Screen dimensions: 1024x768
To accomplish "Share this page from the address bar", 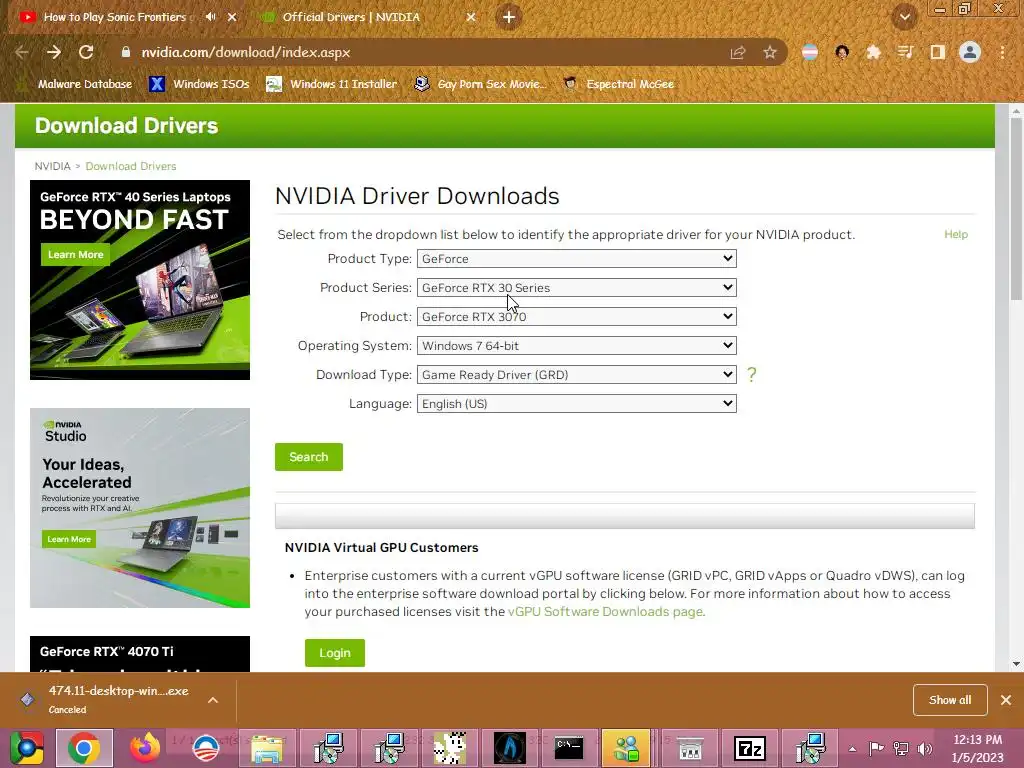I will pyautogui.click(x=738, y=52).
